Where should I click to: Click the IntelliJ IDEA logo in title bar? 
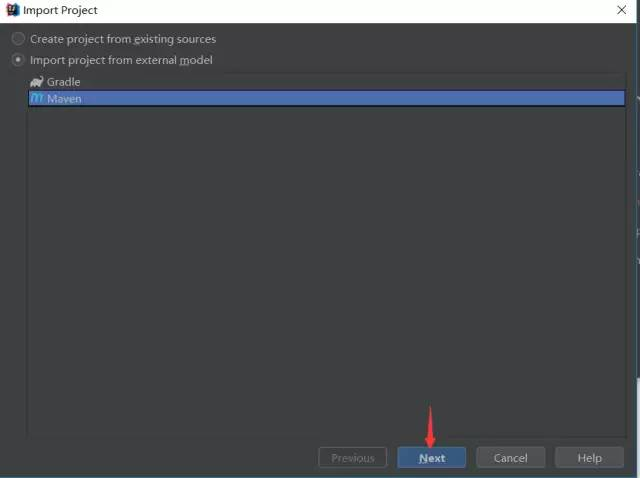13,10
